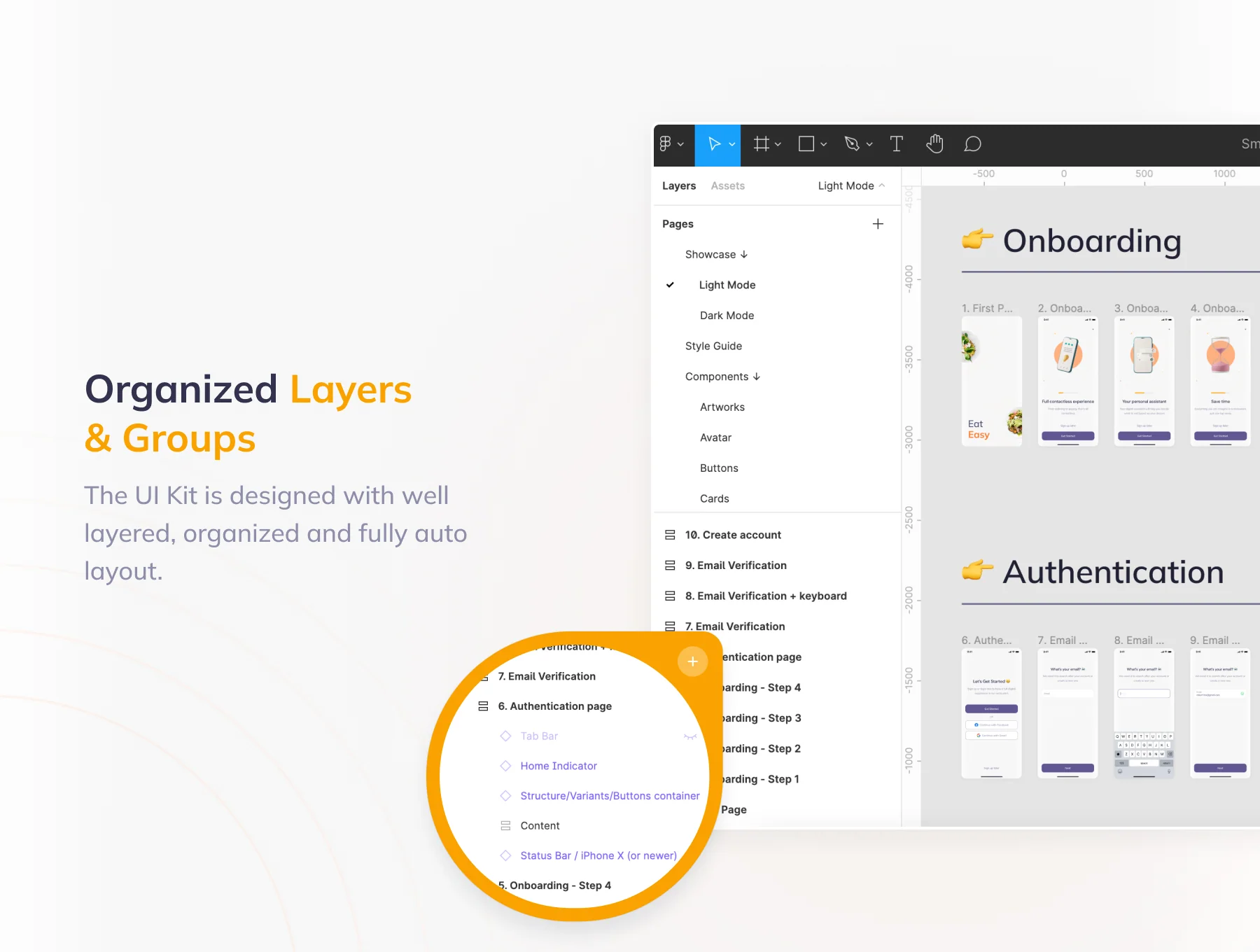Select Onboarding - Step 4 layer in panel
Viewport: 1260px width, 952px height.
pos(762,687)
